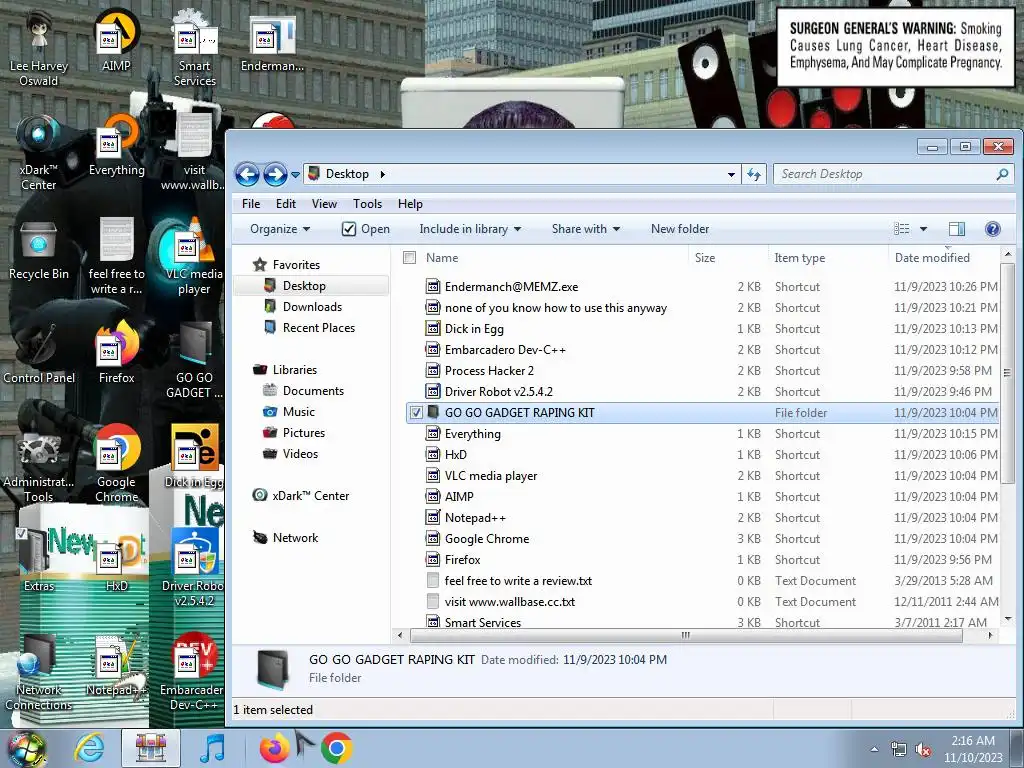Open Firefox desktop shortcut
Viewport: 1024px width, 768px height.
[116, 353]
